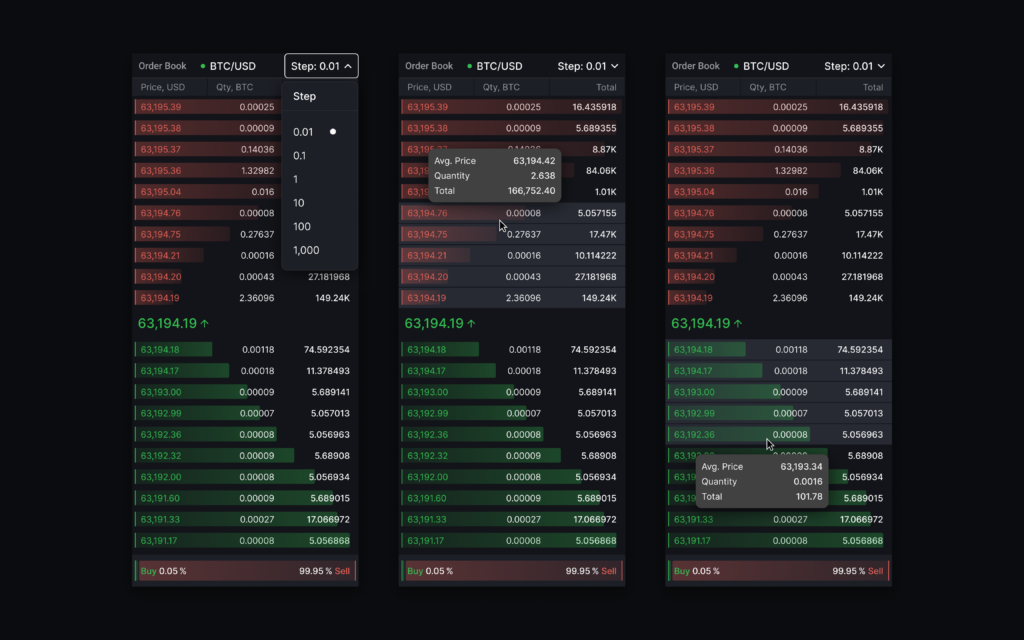Click bid price 63,194.18 in left order book
The height and width of the screenshot is (640, 1024).
[160, 349]
